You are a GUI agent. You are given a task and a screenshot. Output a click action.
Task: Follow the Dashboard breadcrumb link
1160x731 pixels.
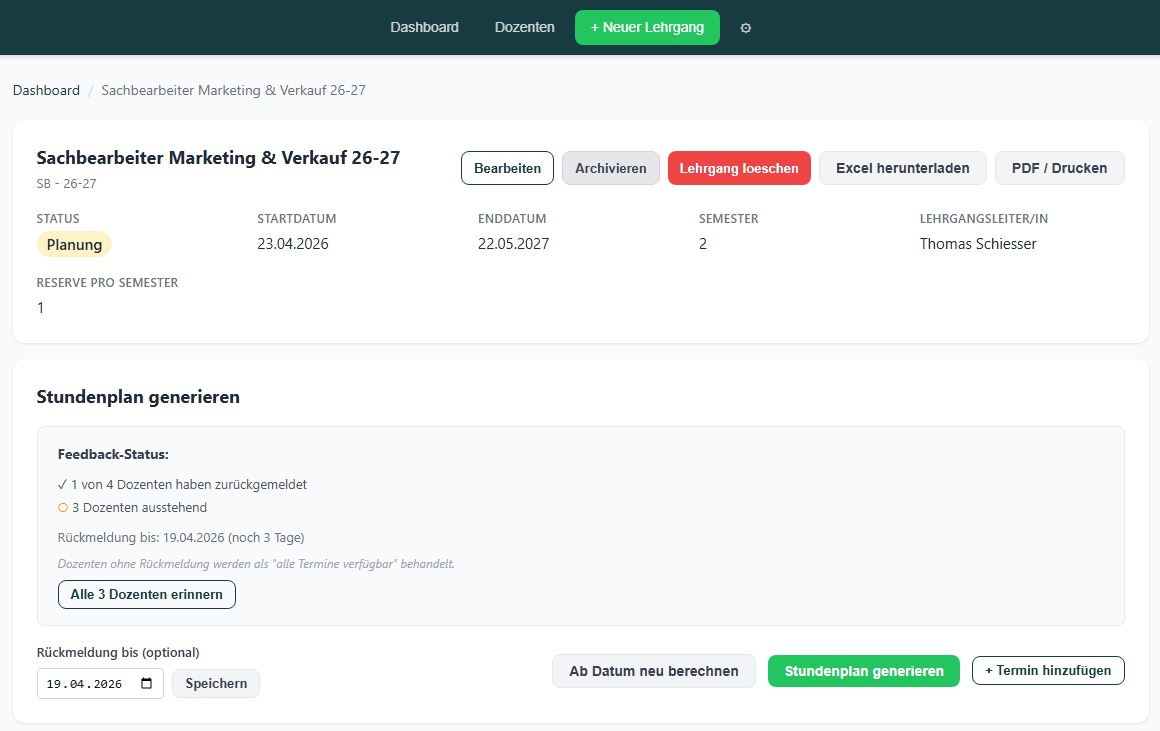pos(46,90)
